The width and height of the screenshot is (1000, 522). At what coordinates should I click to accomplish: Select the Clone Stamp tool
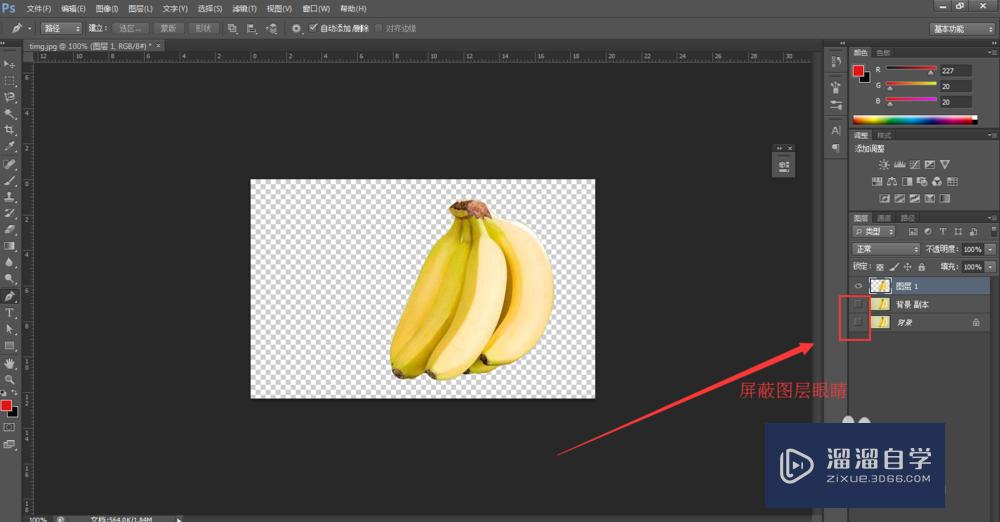pyautogui.click(x=9, y=197)
